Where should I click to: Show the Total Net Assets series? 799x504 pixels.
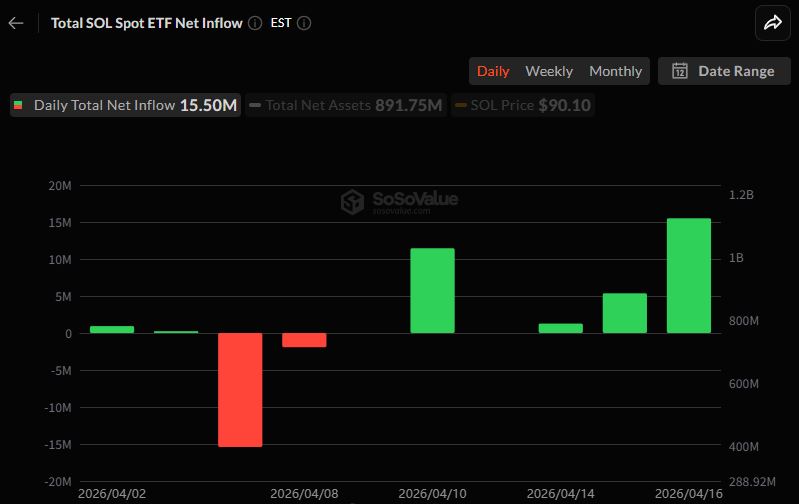click(345, 105)
